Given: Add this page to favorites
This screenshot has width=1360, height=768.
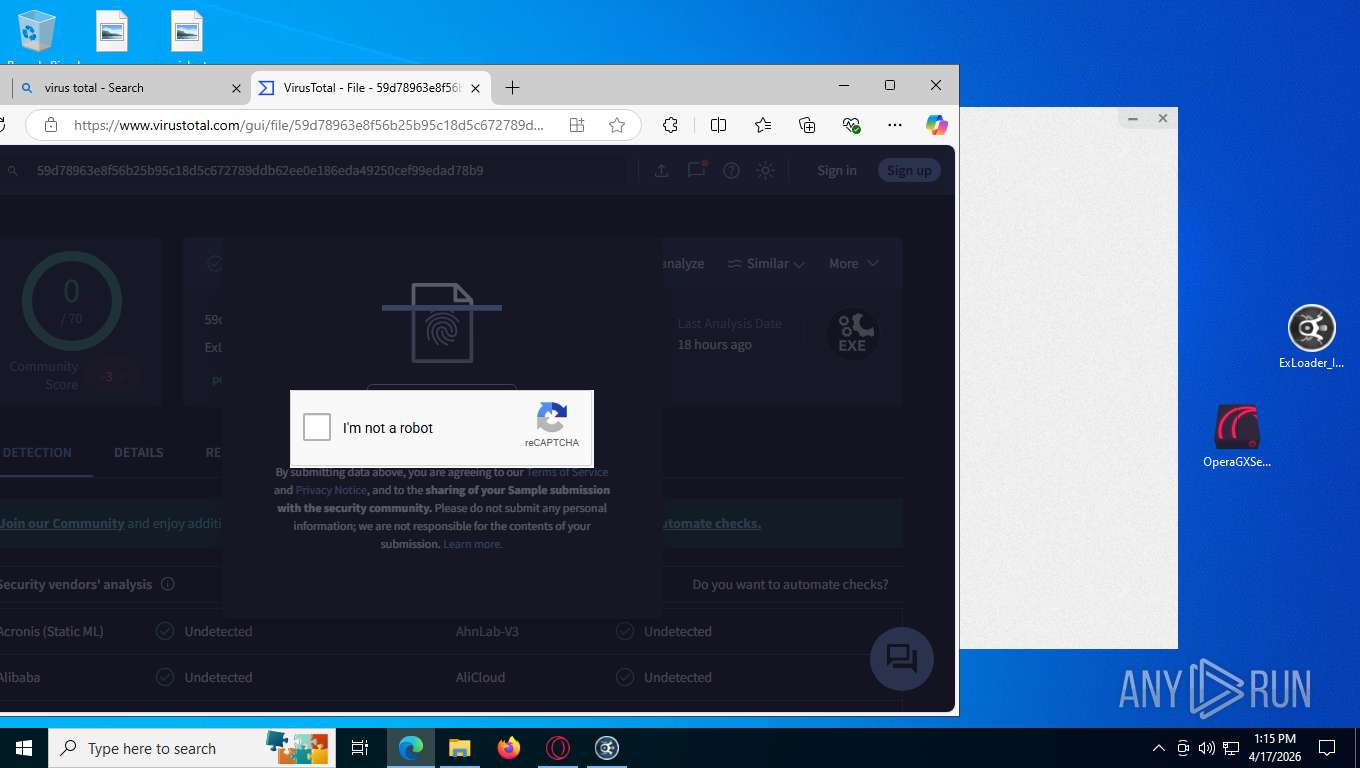Looking at the screenshot, I should (x=617, y=125).
